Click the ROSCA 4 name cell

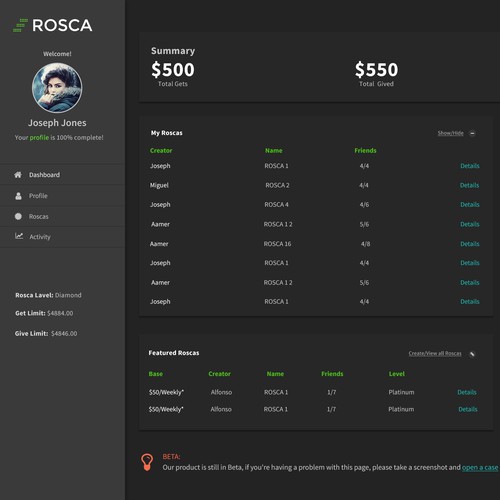[x=276, y=205]
